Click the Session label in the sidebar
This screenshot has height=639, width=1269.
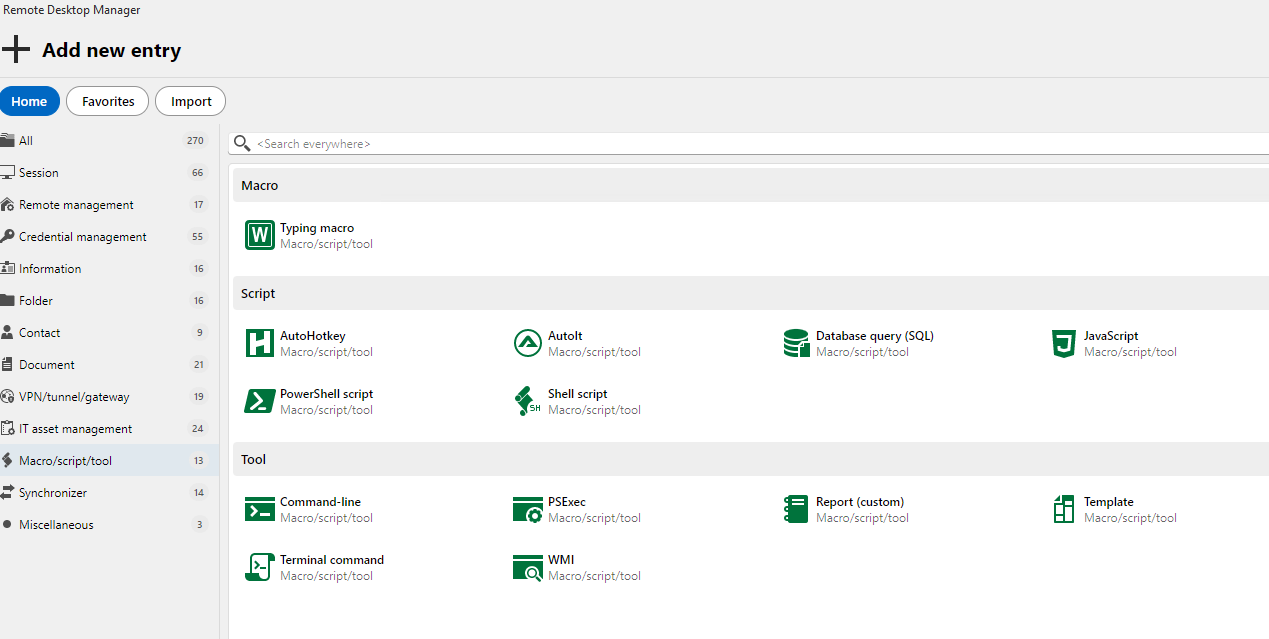39,173
